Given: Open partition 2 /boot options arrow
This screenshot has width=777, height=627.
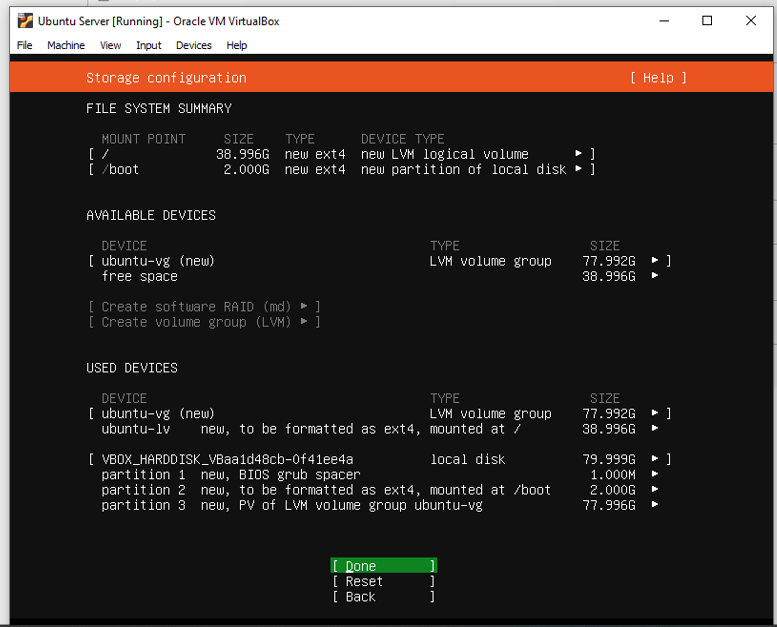Looking at the screenshot, I should click(655, 490).
